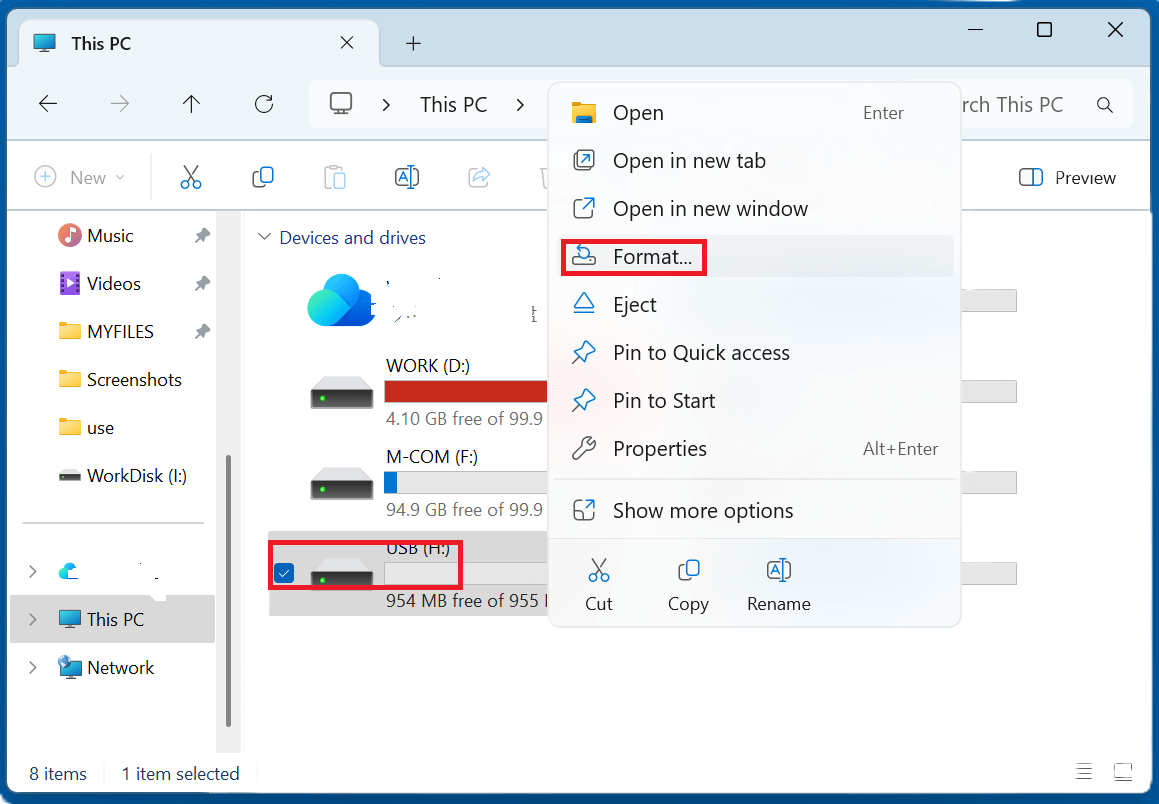1159x804 pixels.
Task: Choose Eject from the context menu
Action: [634, 305]
